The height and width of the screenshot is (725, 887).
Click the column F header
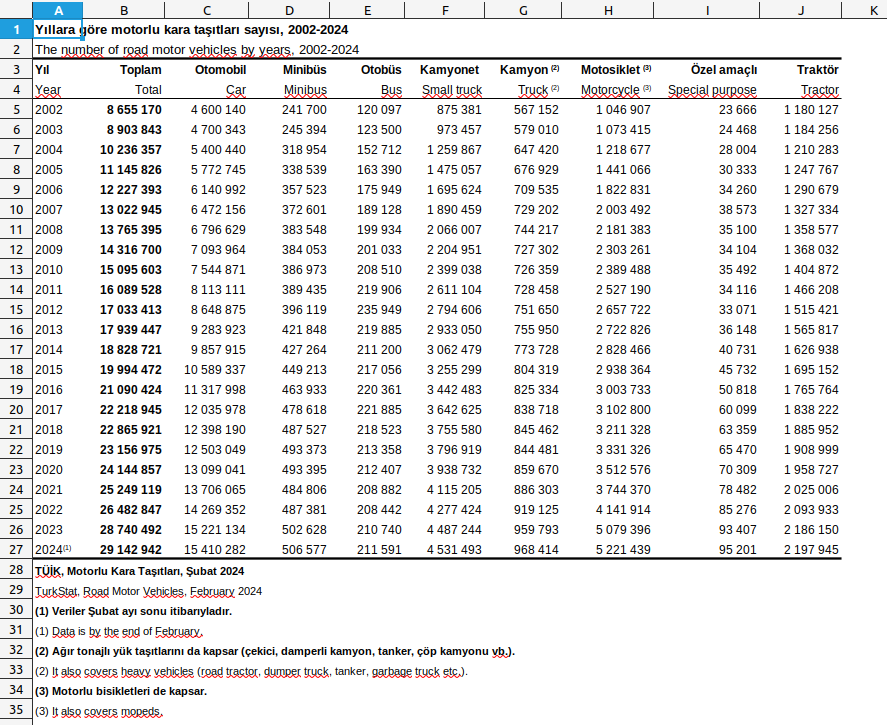444,10
